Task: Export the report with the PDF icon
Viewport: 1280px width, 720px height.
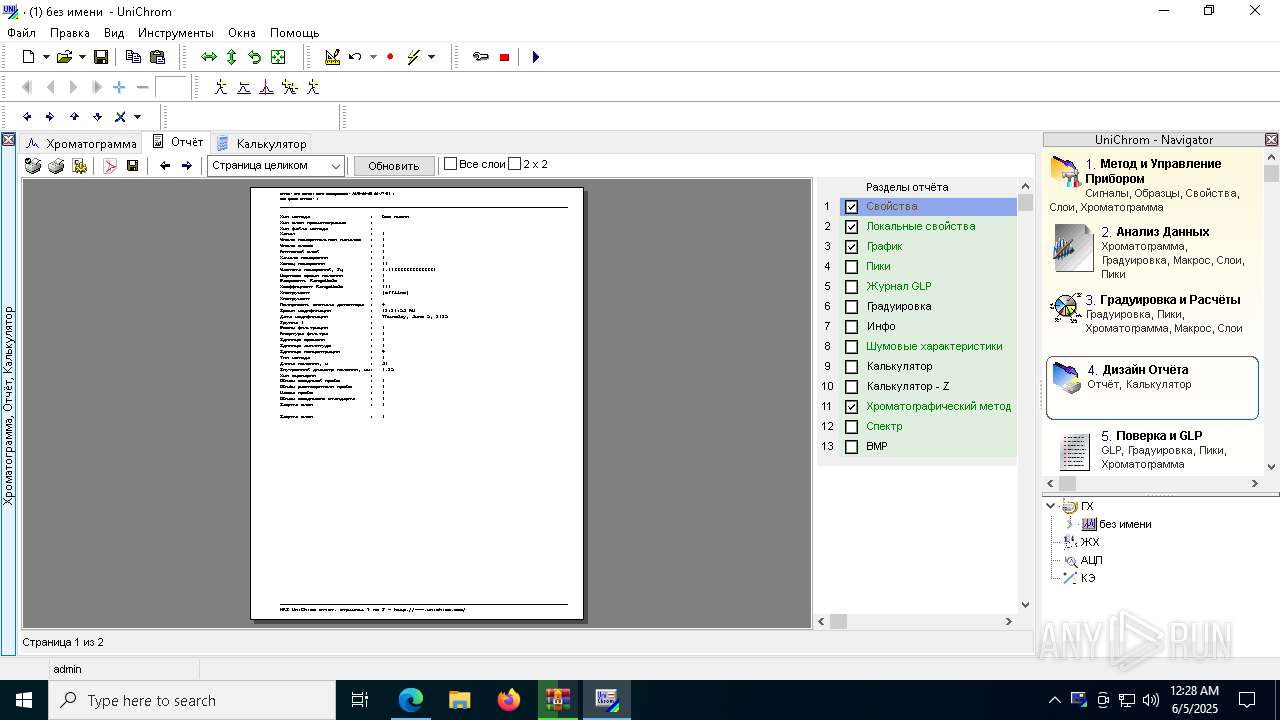Action: click(x=111, y=166)
